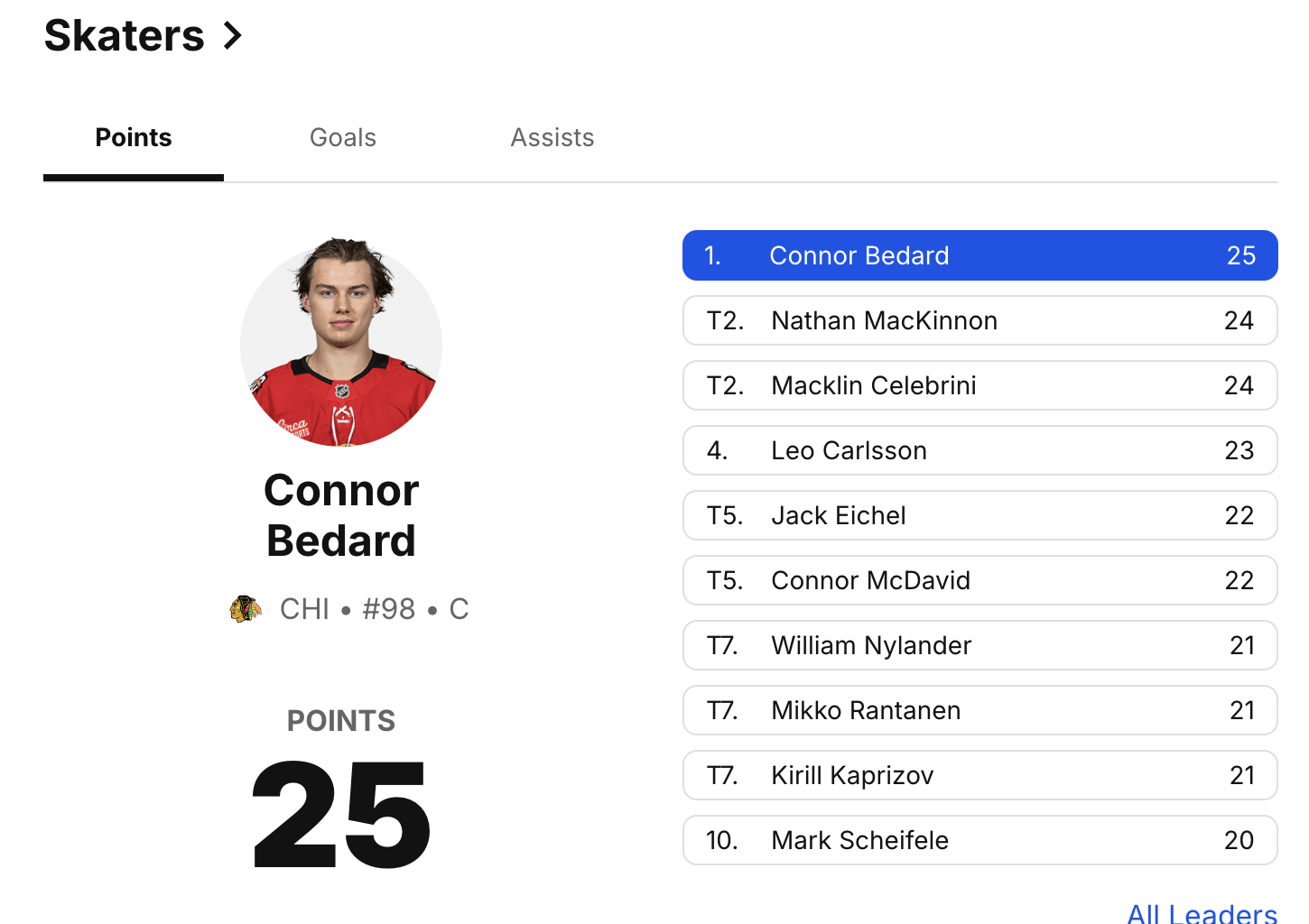Select William Nylander's leader row
This screenshot has height=924, width=1309.
click(x=979, y=645)
